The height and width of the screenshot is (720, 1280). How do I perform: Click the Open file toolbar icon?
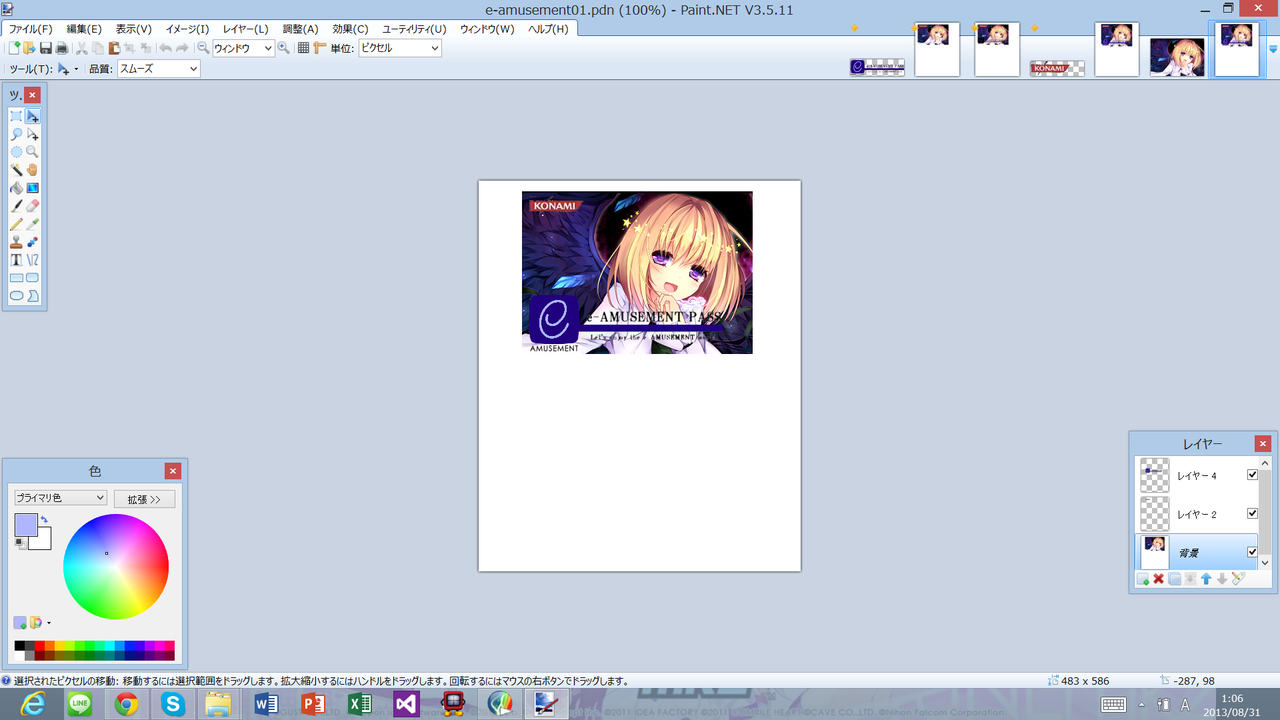coord(30,48)
